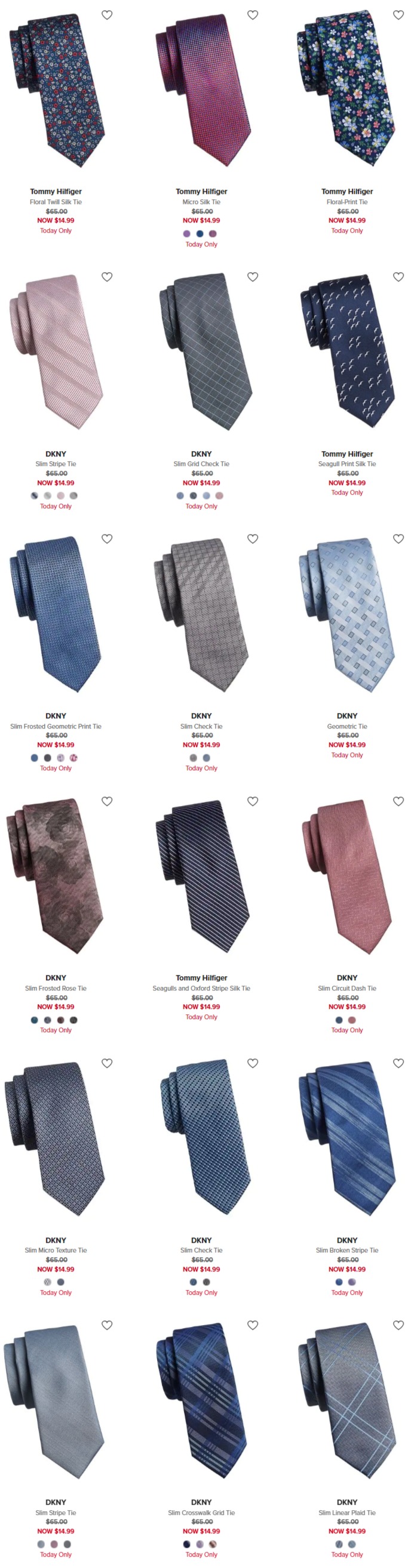Choose pink swatch for Slim Grid Check Tie

click(219, 495)
